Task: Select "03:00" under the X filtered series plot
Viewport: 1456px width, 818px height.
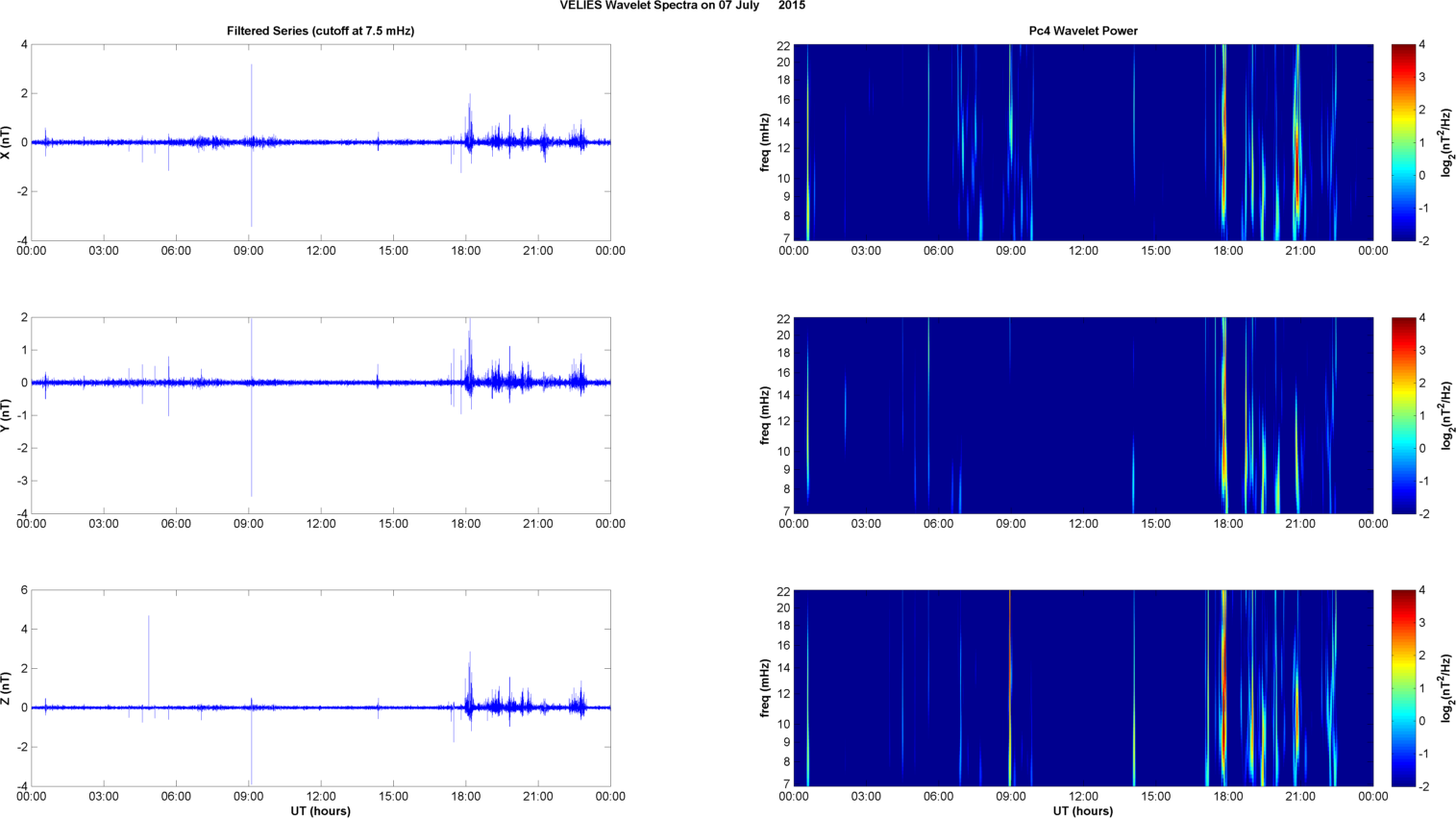Action: coord(104,251)
